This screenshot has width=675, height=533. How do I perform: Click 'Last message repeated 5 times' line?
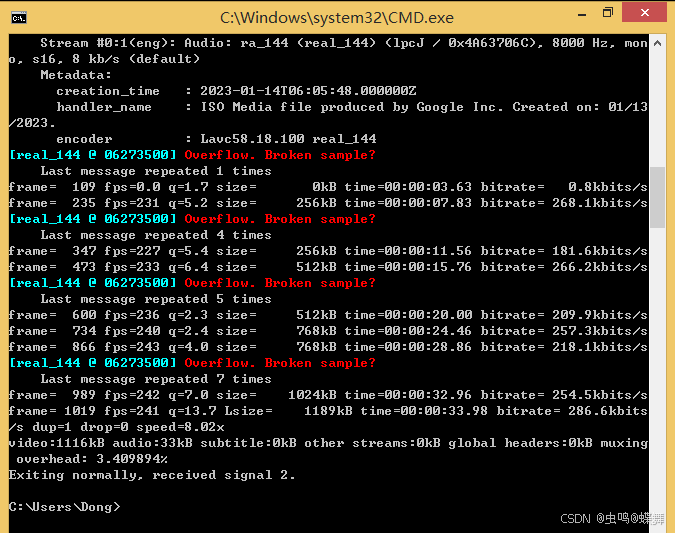pos(156,299)
